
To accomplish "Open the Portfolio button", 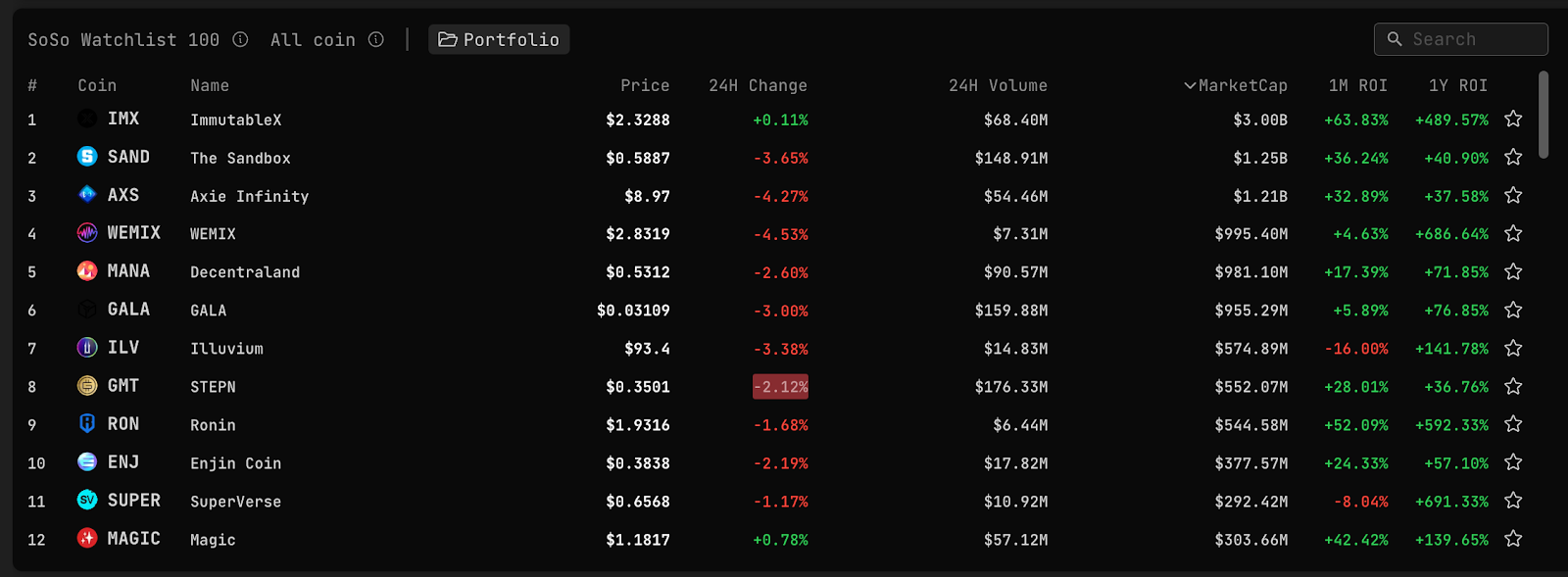I will point(499,40).
